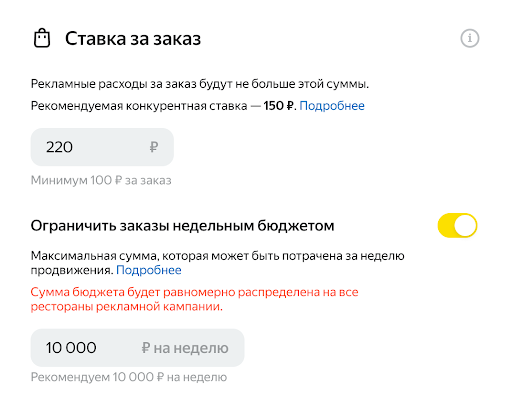Click the 'Ставка за заказ' heading

click(x=133, y=39)
